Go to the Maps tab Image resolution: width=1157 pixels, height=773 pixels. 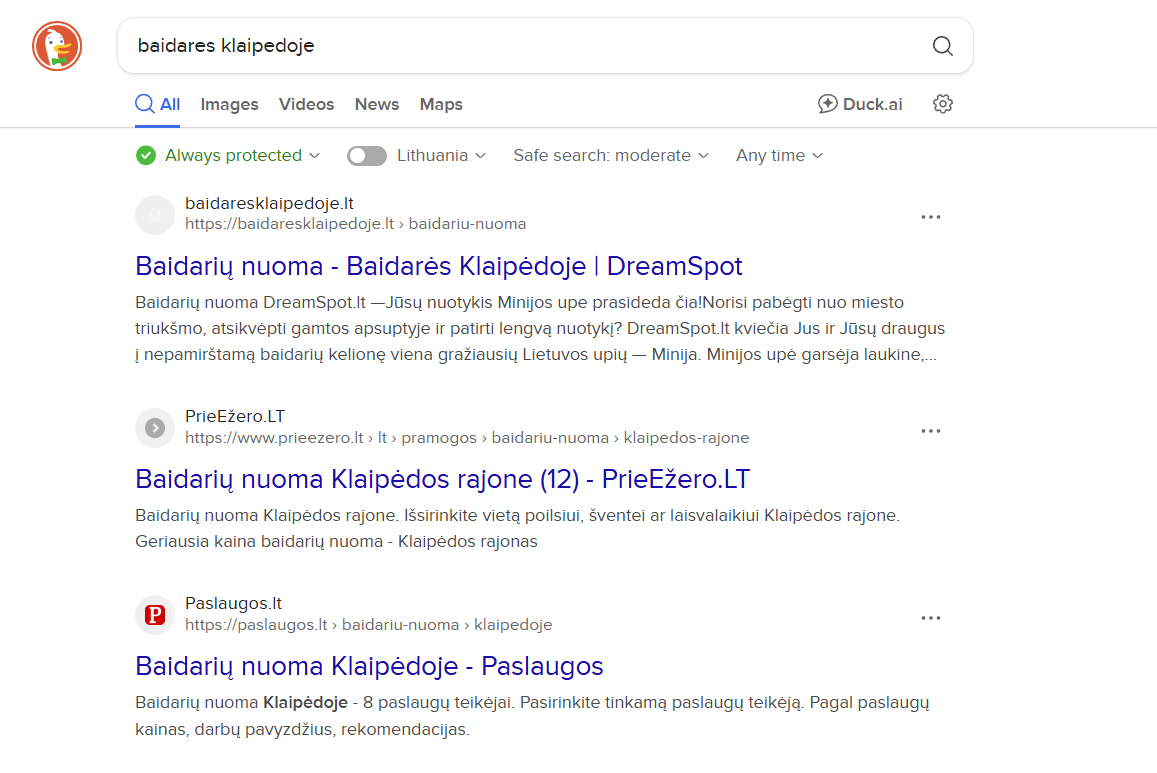[x=441, y=104]
